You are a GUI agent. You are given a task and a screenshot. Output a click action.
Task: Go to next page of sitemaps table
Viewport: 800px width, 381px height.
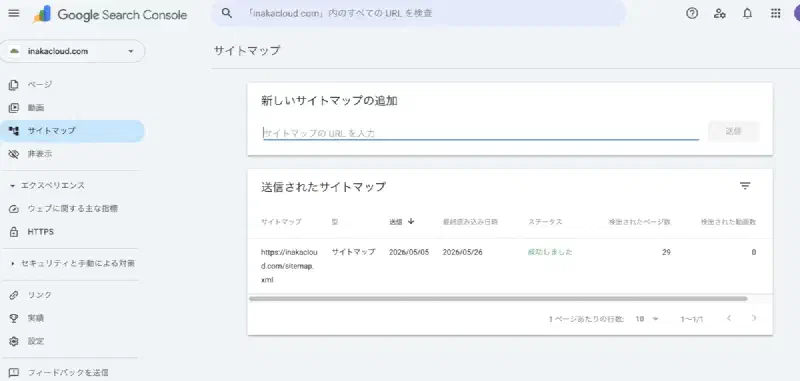pos(754,318)
